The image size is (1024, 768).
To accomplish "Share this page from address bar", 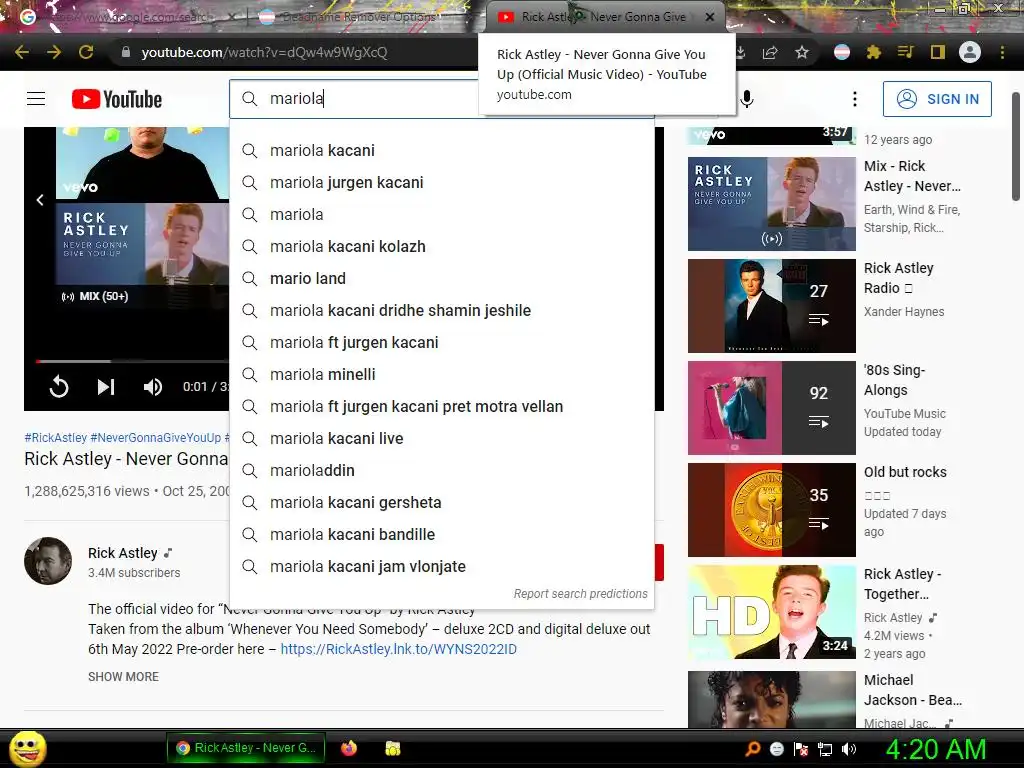I will 770,52.
